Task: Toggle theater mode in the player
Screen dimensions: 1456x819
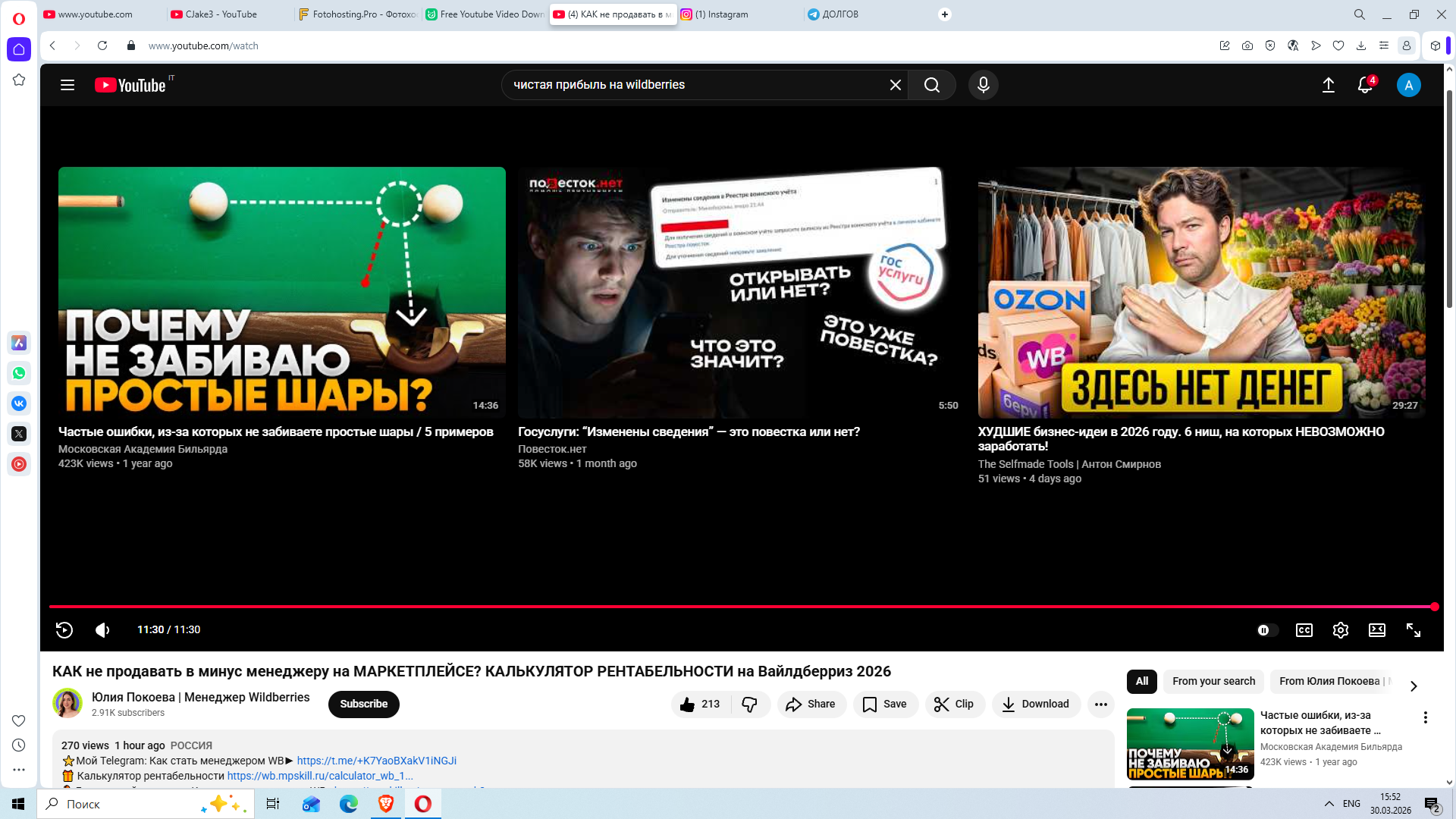Action: pos(1376,630)
